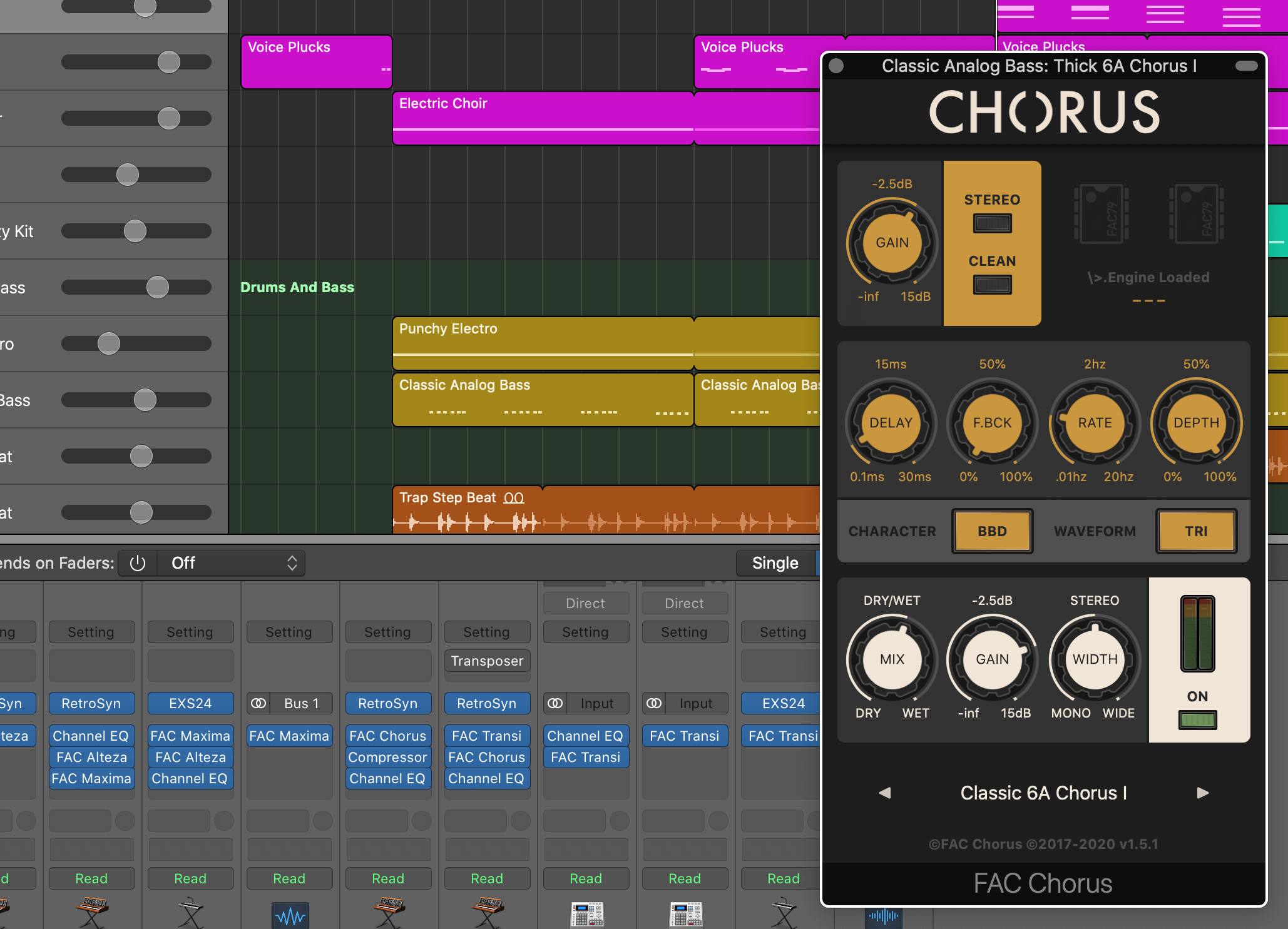Click the Direct output slot above Channel EQ strip
1288x929 pixels.
click(x=585, y=603)
